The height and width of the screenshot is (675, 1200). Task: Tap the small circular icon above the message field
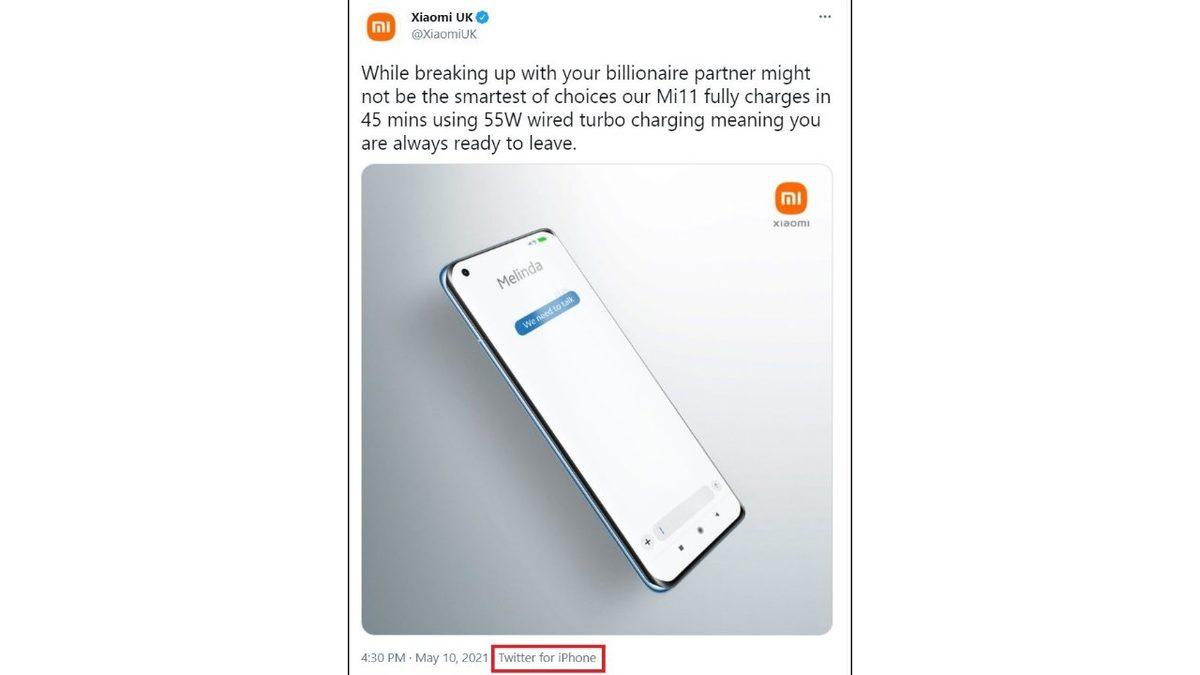(x=716, y=485)
